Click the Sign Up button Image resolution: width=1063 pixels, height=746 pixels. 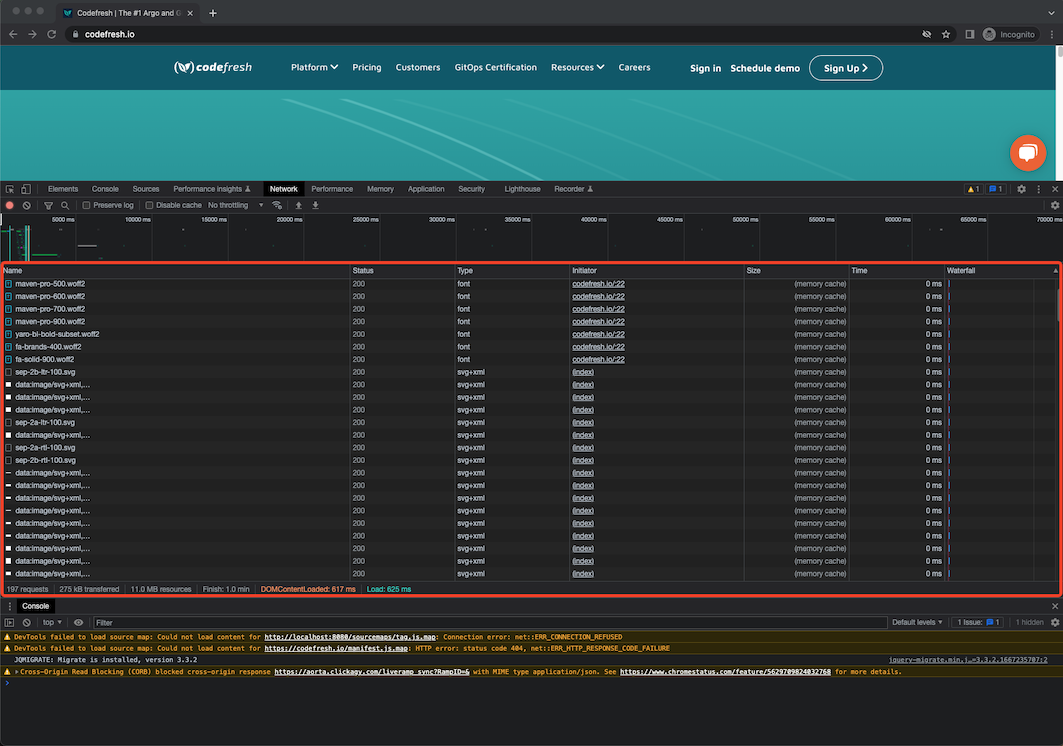coord(846,68)
